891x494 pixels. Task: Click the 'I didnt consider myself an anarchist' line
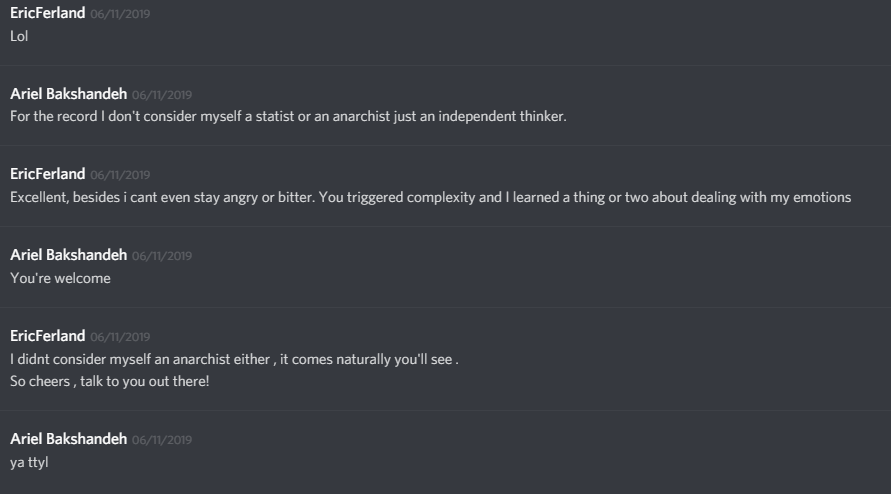pyautogui.click(x=234, y=359)
